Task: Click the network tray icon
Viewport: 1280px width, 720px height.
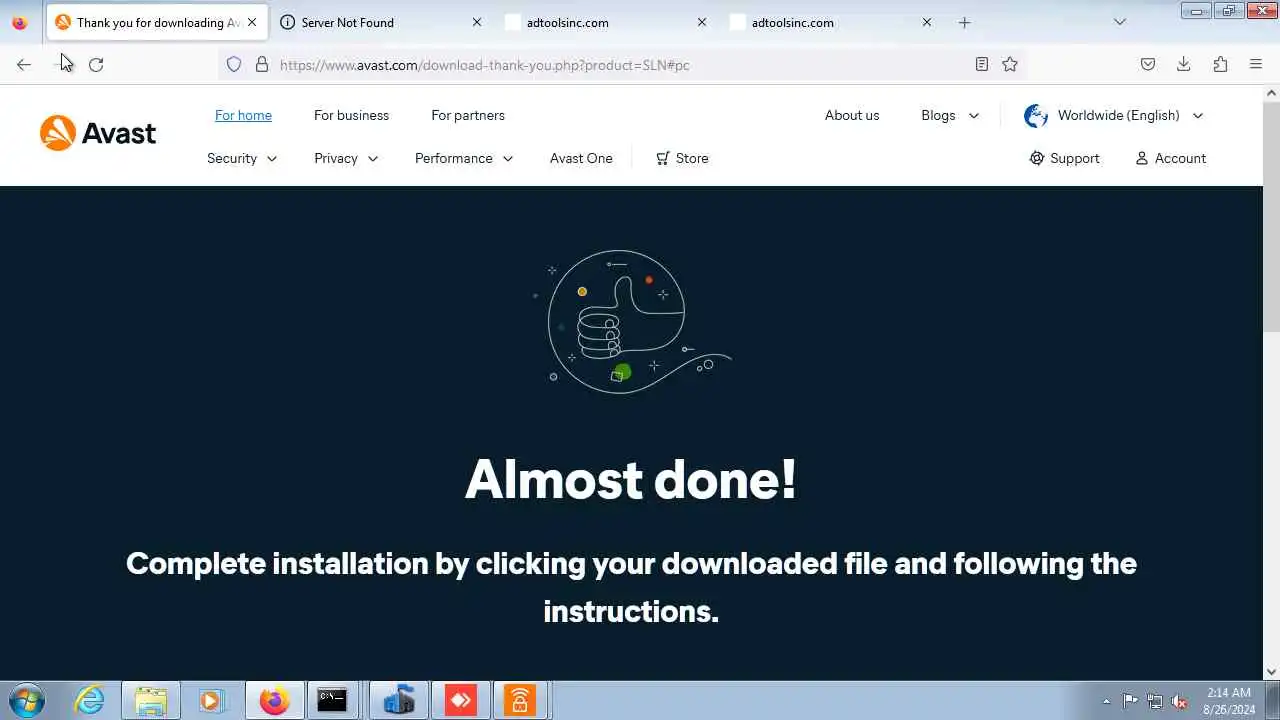Action: click(x=1155, y=701)
